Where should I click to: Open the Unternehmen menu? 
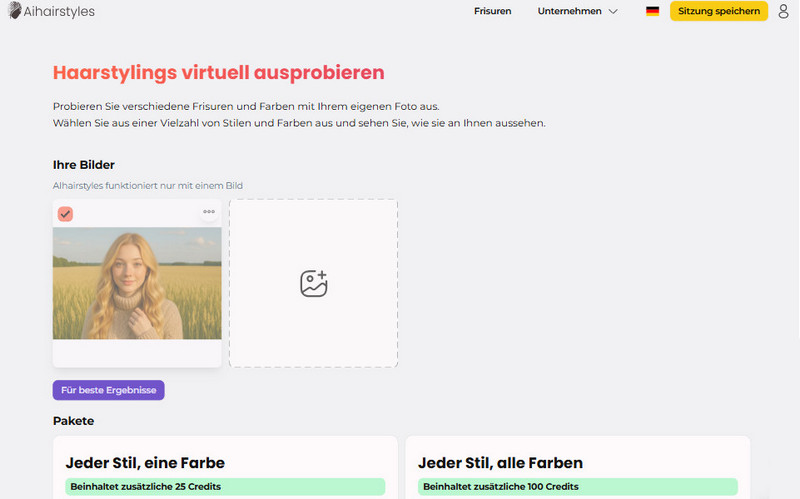tap(569, 11)
